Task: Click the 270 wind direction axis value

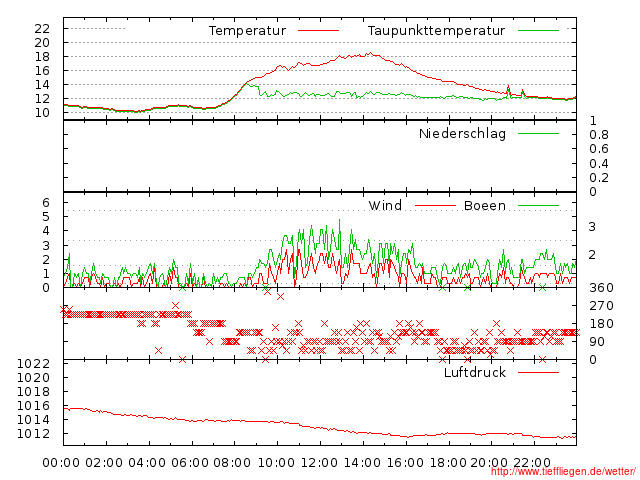Action: (601, 306)
